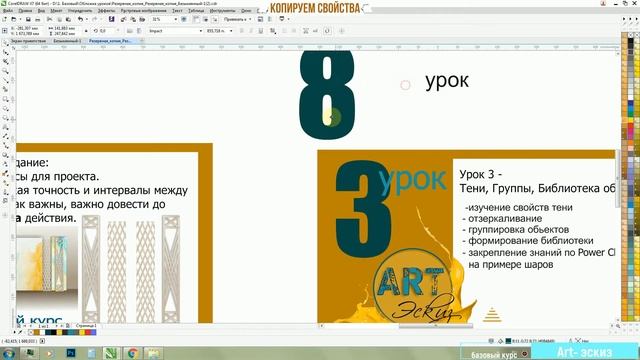Toggle full-screen preview button
Viewport: 640px width, 360px height.
pyautogui.click(x=184, y=19)
